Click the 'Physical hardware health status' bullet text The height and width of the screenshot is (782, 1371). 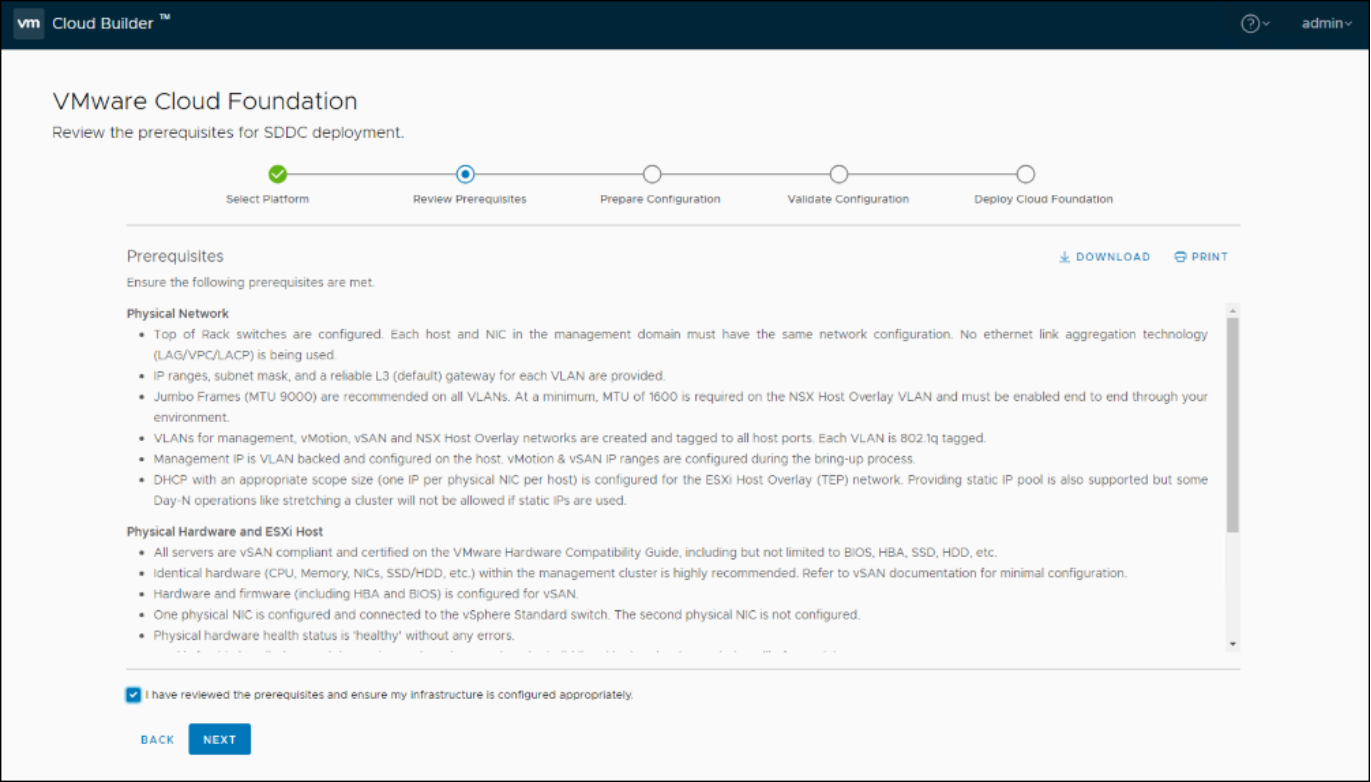point(334,636)
